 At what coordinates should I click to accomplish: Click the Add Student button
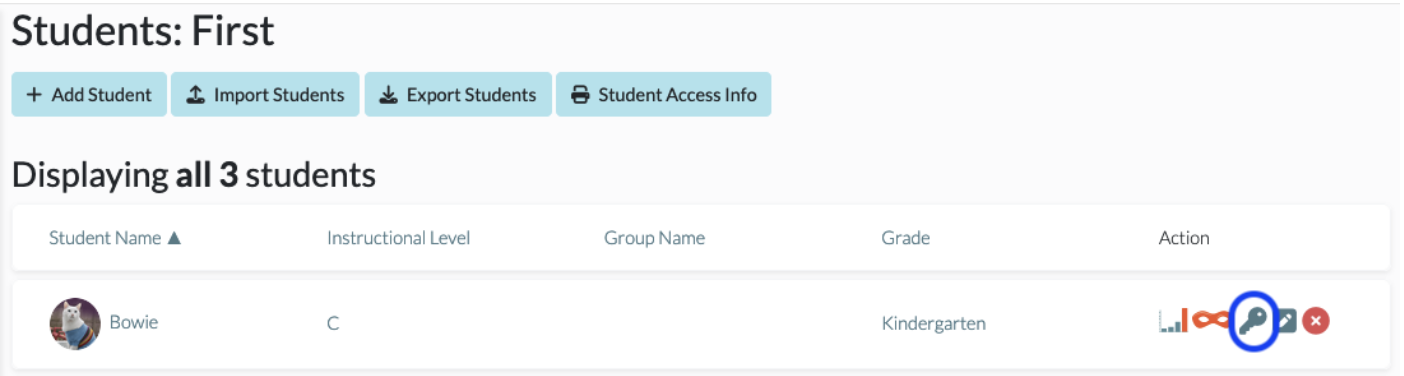point(89,94)
